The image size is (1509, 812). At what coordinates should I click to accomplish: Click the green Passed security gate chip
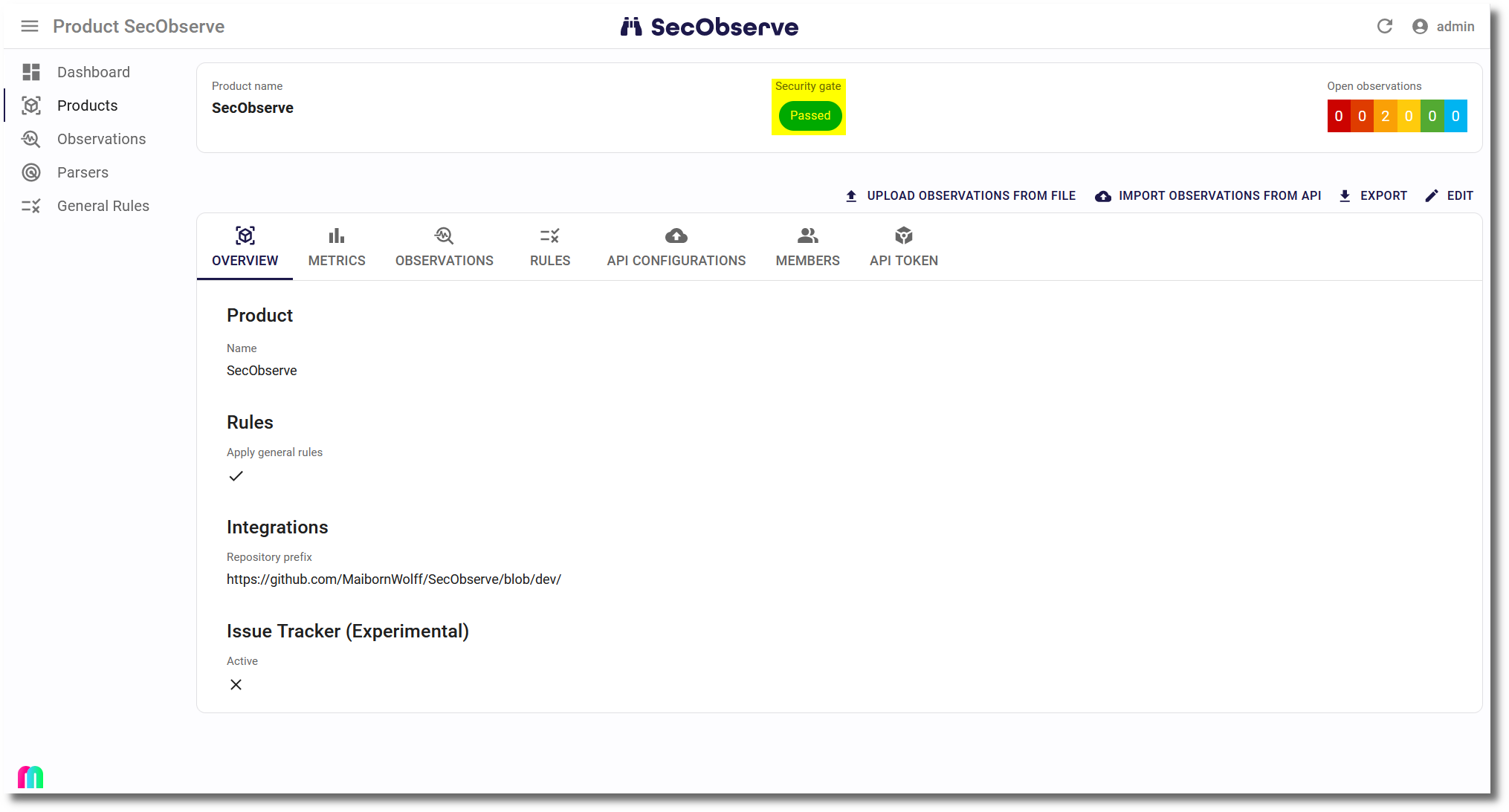click(x=810, y=116)
